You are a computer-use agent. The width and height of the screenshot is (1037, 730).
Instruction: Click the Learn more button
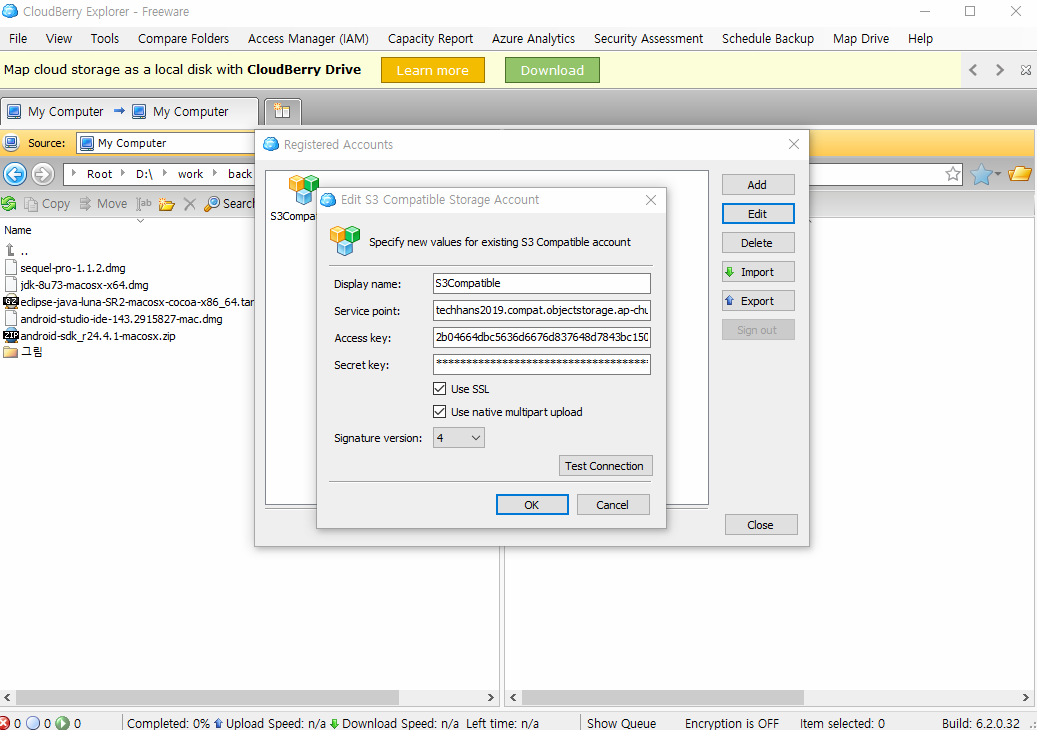coord(433,70)
